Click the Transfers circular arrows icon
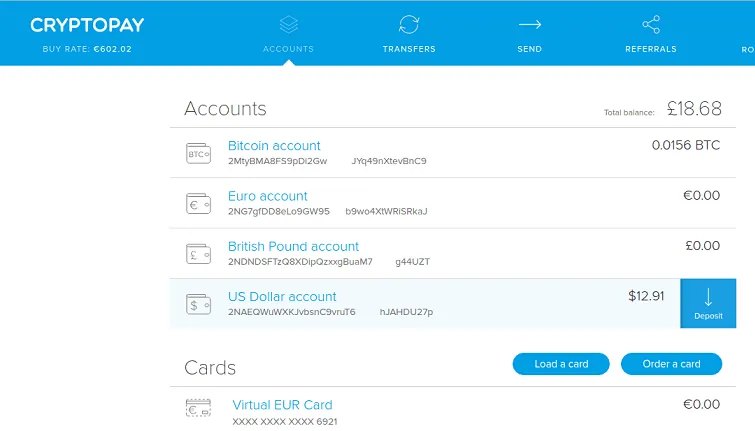 click(409, 25)
